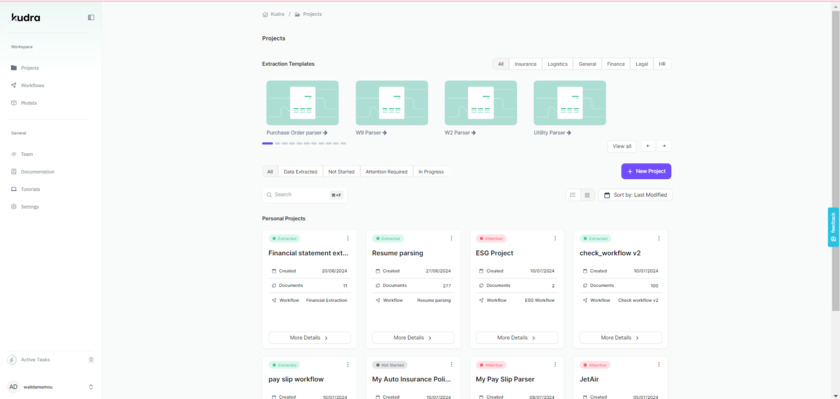The image size is (840, 399).
Task: Open the Active Tasks counter badge
Action: tap(91, 360)
